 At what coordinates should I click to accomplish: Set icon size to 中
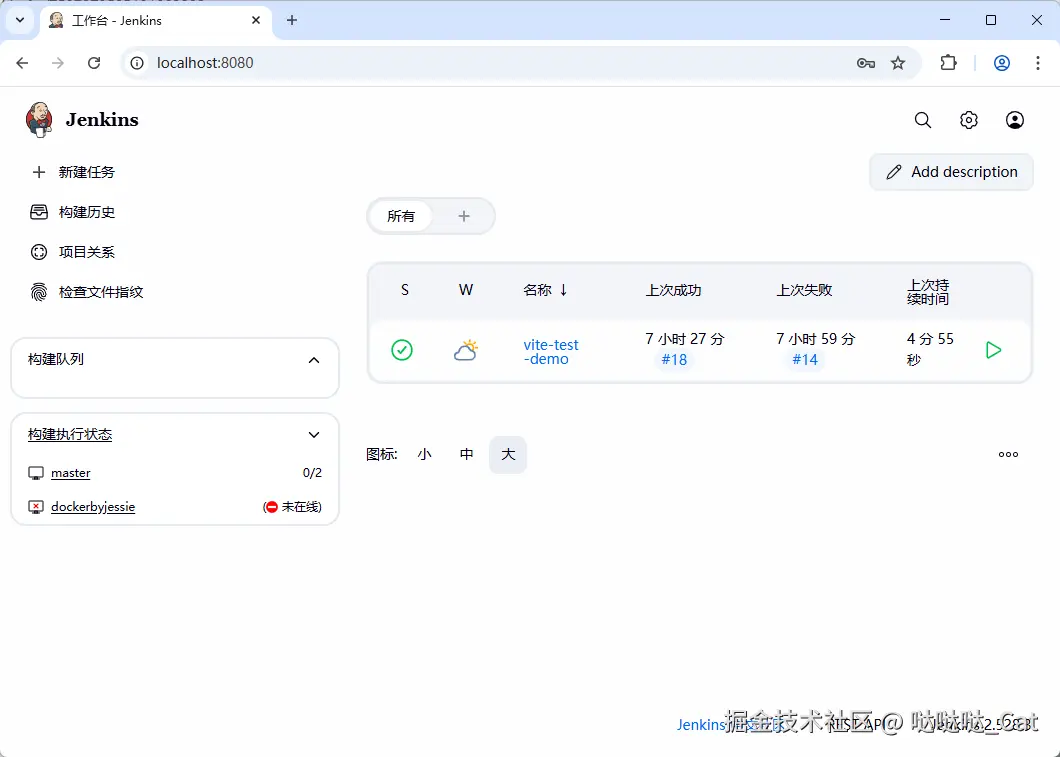pyautogui.click(x=466, y=454)
